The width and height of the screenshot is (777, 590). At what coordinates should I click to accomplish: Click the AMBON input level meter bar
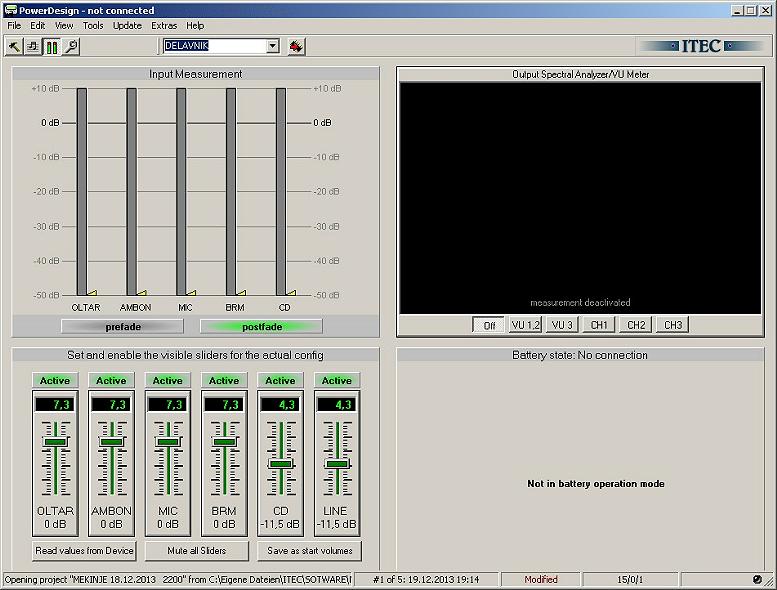point(131,192)
